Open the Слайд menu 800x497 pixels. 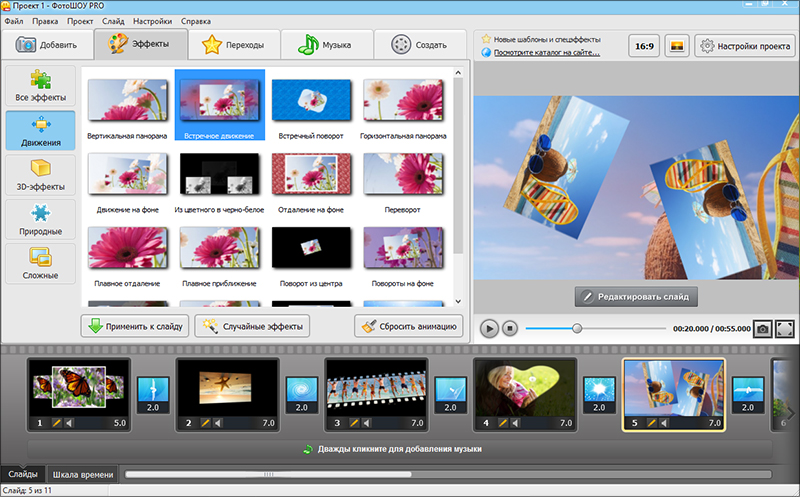(113, 21)
